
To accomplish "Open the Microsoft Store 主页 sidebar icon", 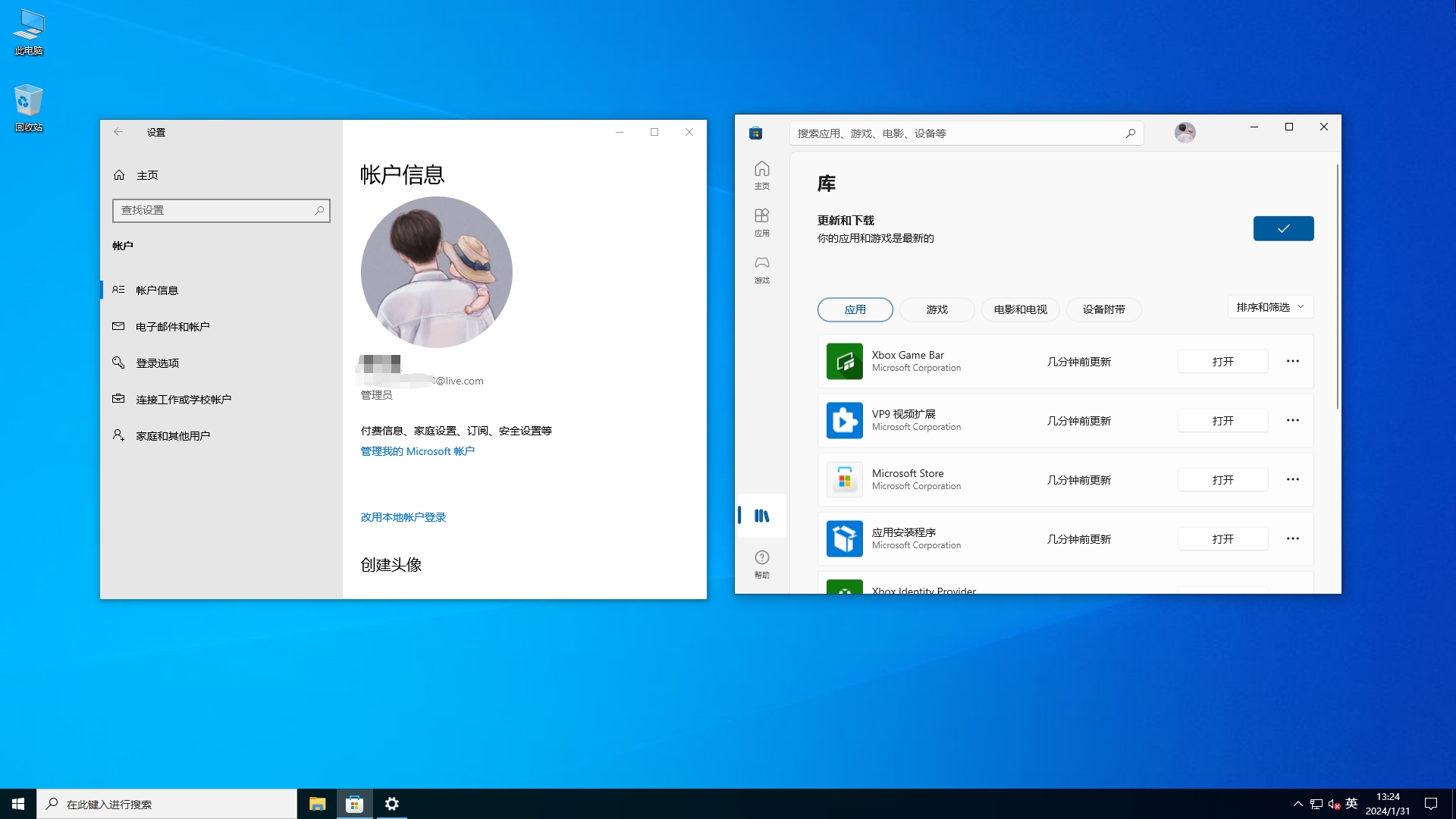I will click(762, 174).
